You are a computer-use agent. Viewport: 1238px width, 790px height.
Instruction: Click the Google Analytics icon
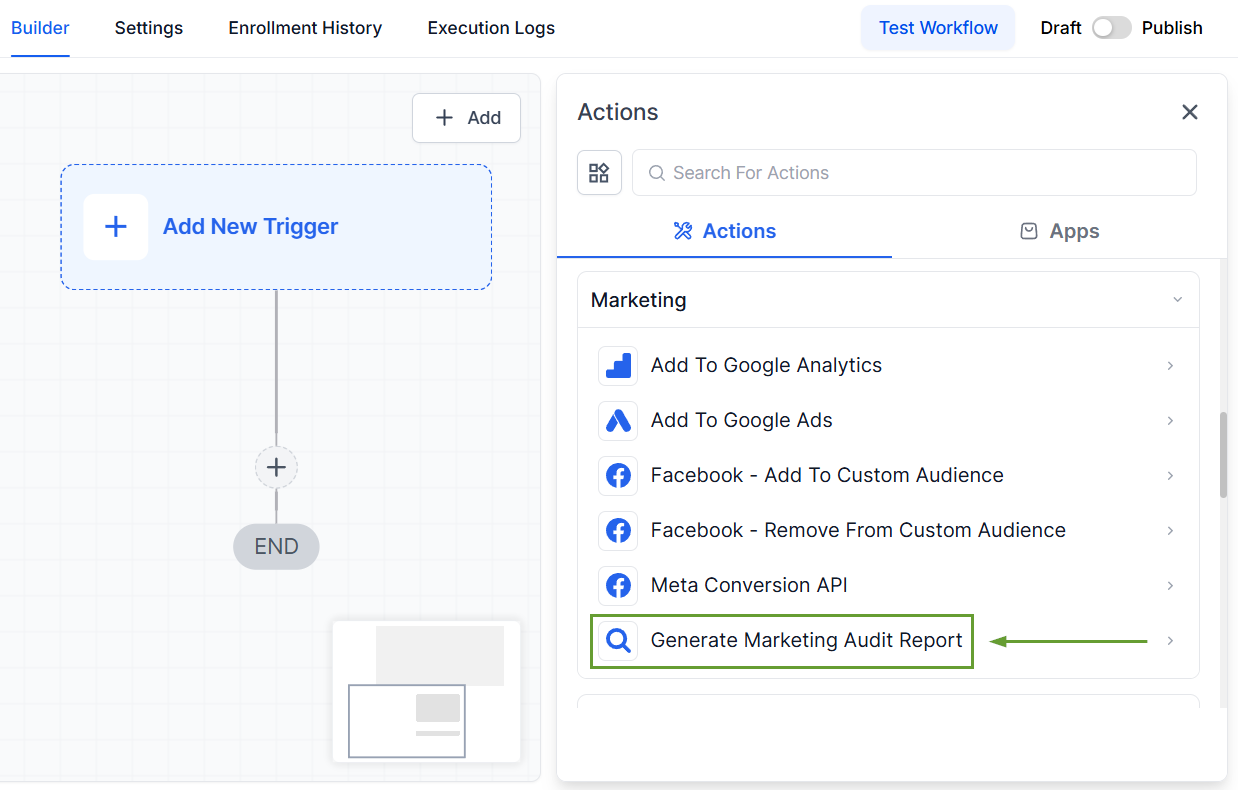click(x=618, y=366)
